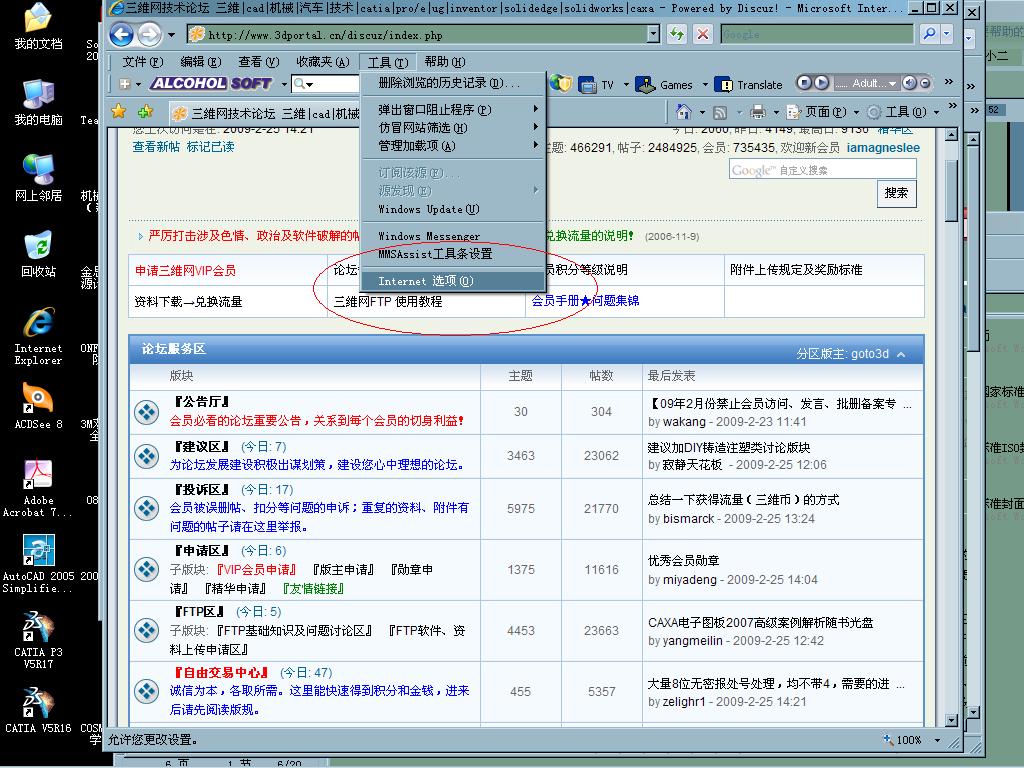Open the 申请三维网VIP会员 link
The width and height of the screenshot is (1024, 768).
point(185,270)
